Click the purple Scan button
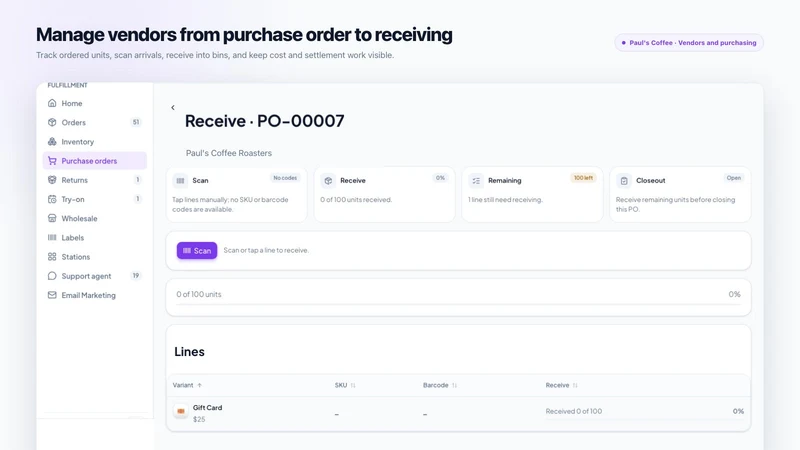The image size is (800, 450). (x=197, y=251)
